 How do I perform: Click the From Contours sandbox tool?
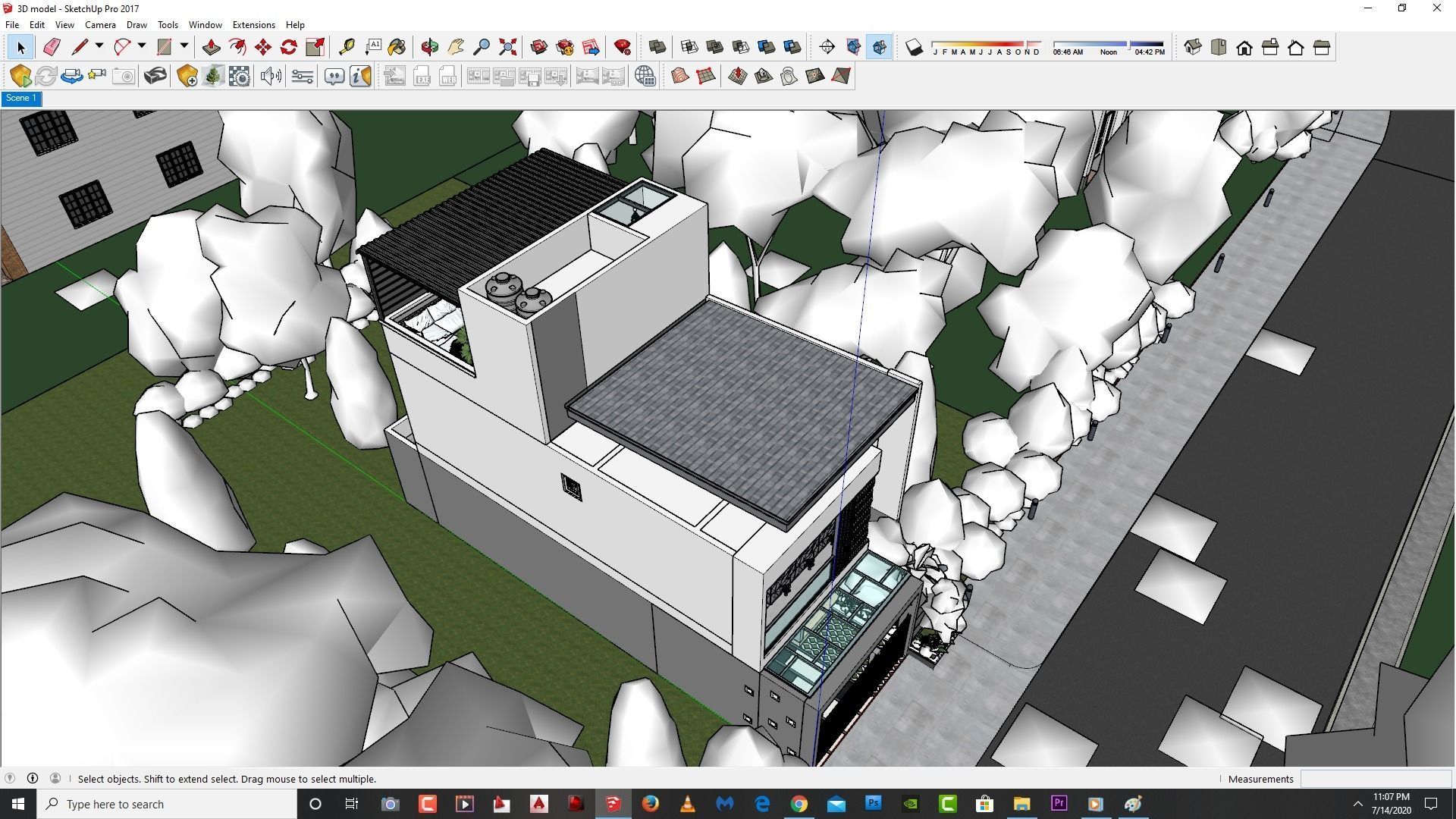pyautogui.click(x=679, y=76)
